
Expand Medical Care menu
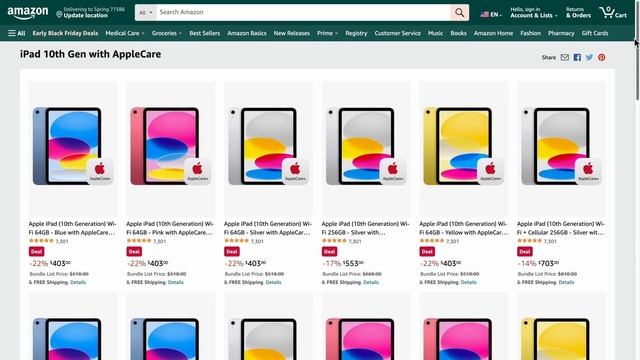tap(124, 33)
